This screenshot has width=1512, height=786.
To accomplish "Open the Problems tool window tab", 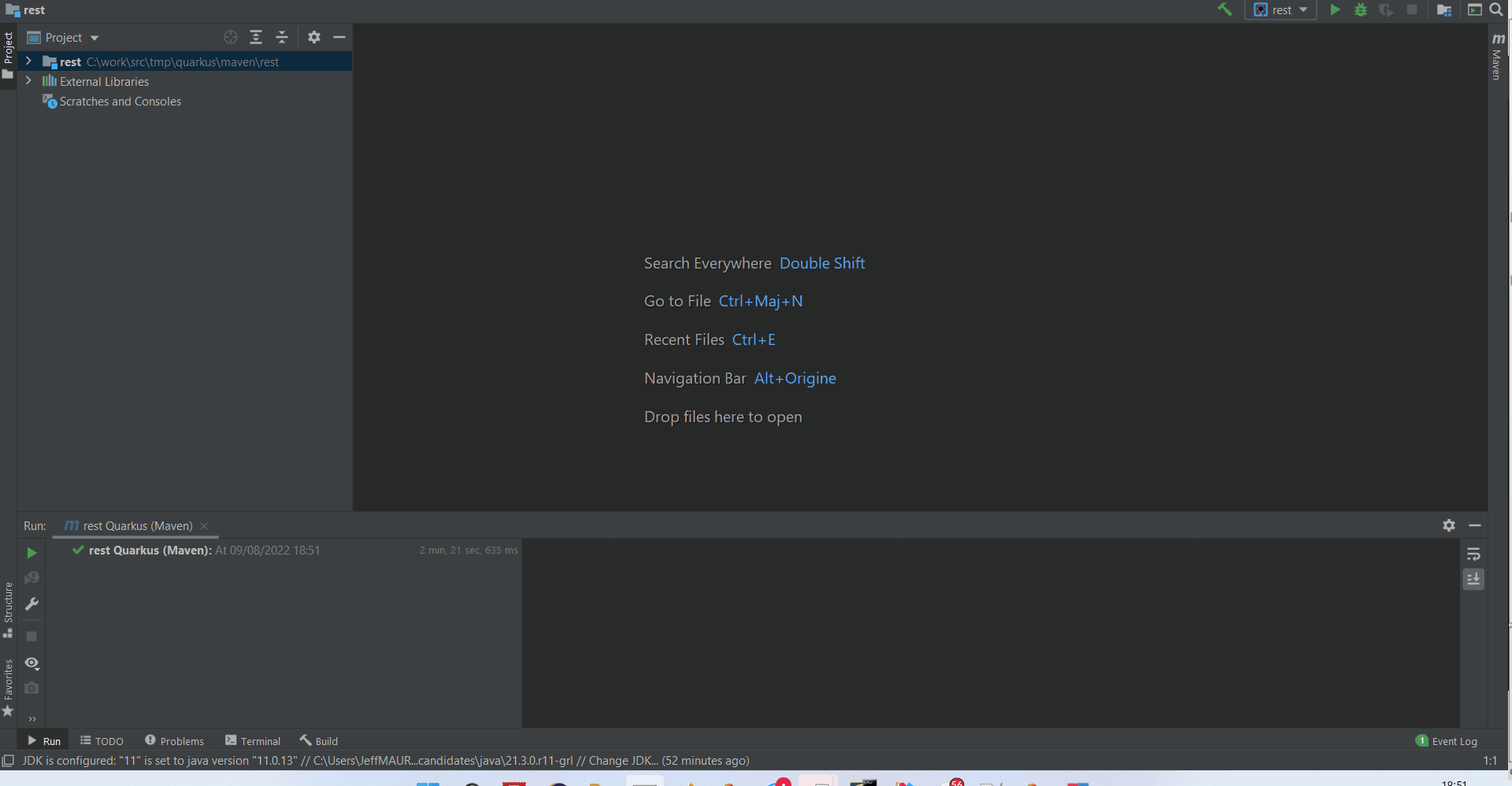I will click(174, 741).
